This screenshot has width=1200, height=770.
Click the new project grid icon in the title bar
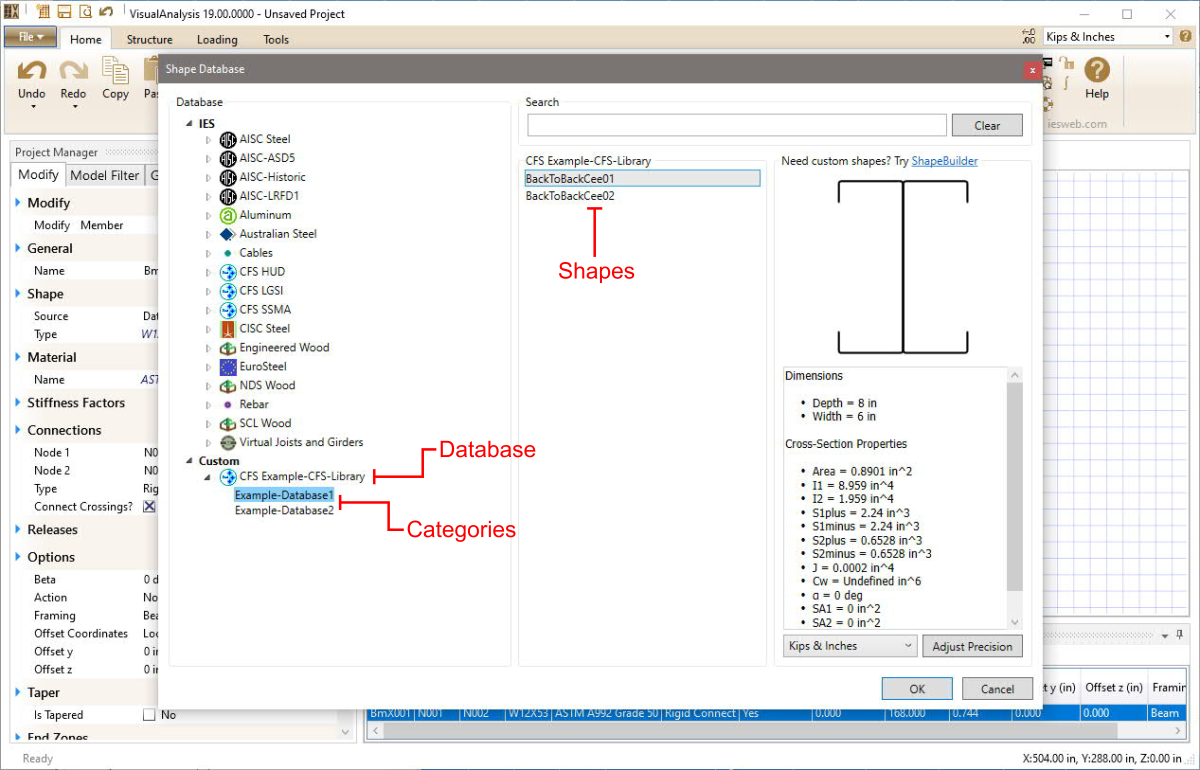coord(42,13)
